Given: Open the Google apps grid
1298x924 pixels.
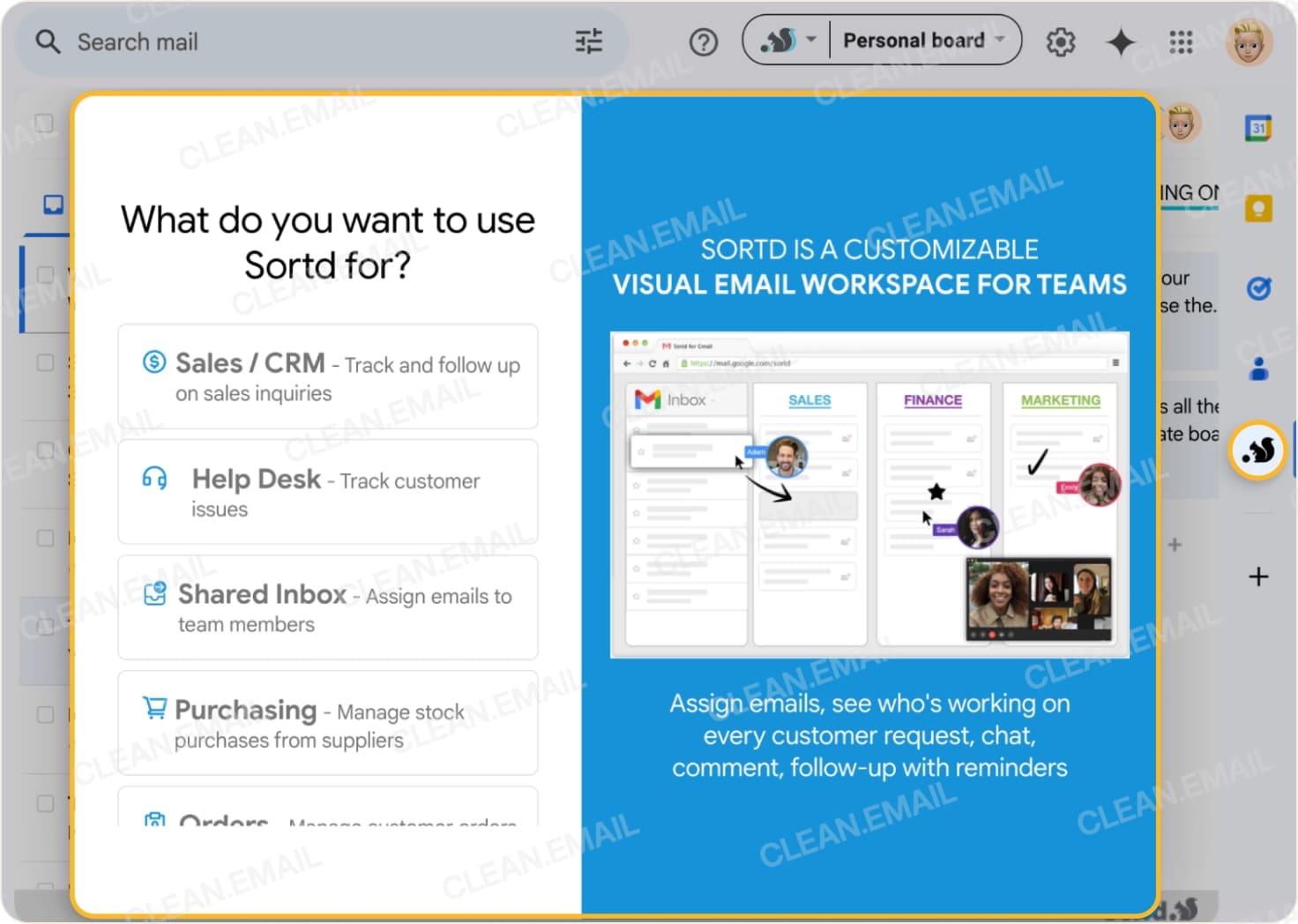Looking at the screenshot, I should click(x=1181, y=41).
